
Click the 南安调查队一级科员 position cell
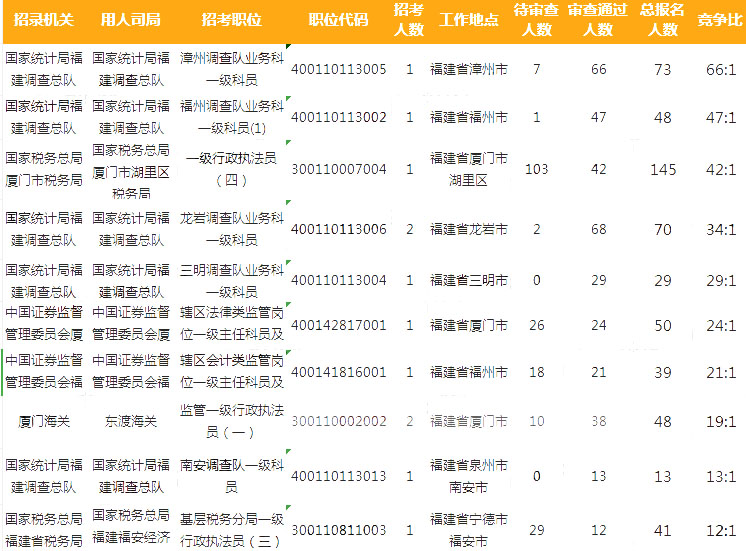point(231,476)
